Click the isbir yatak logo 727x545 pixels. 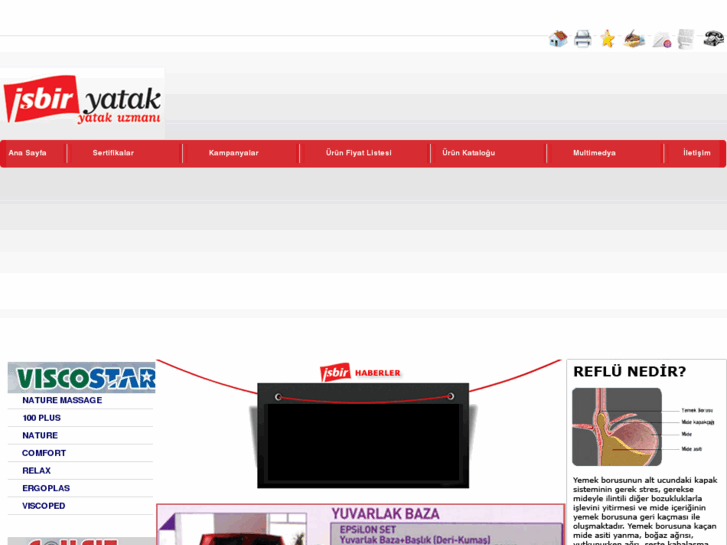(x=82, y=100)
